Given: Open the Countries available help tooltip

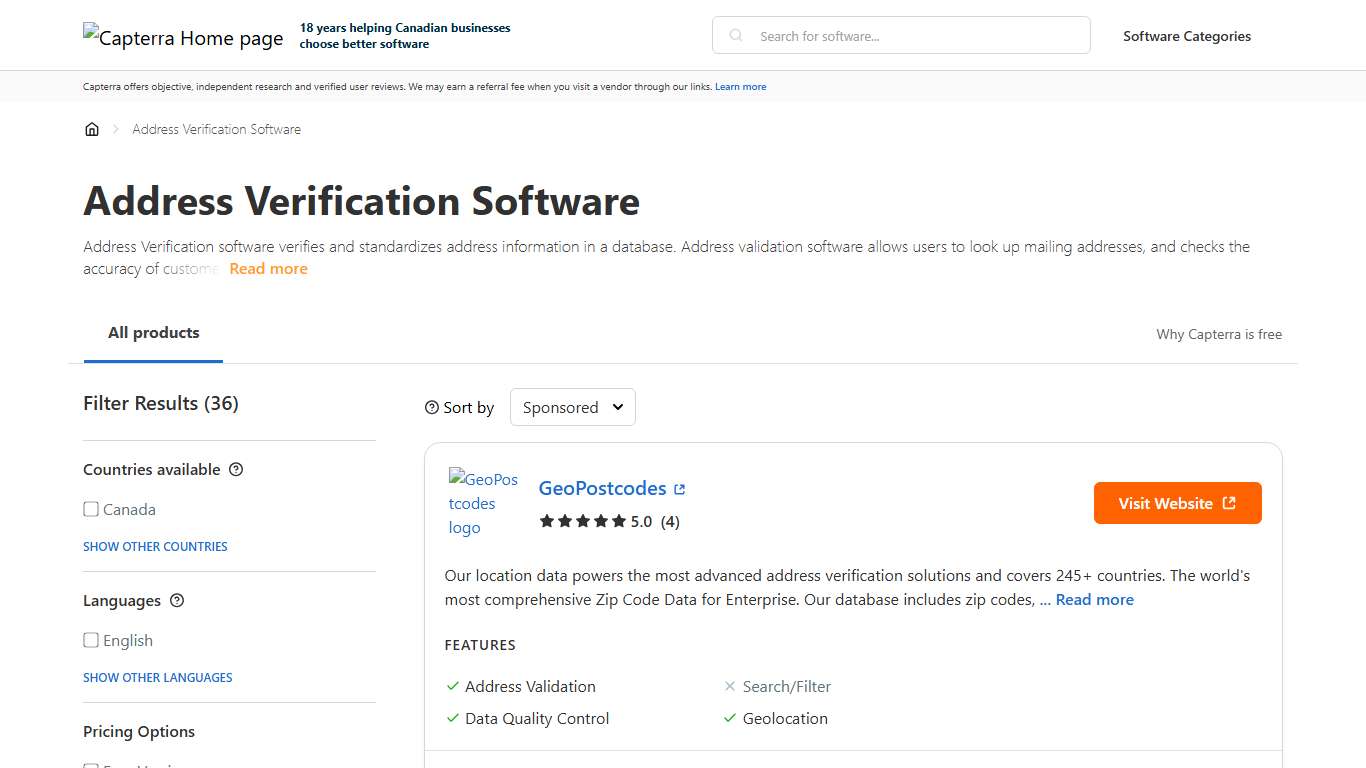Looking at the screenshot, I should 236,469.
